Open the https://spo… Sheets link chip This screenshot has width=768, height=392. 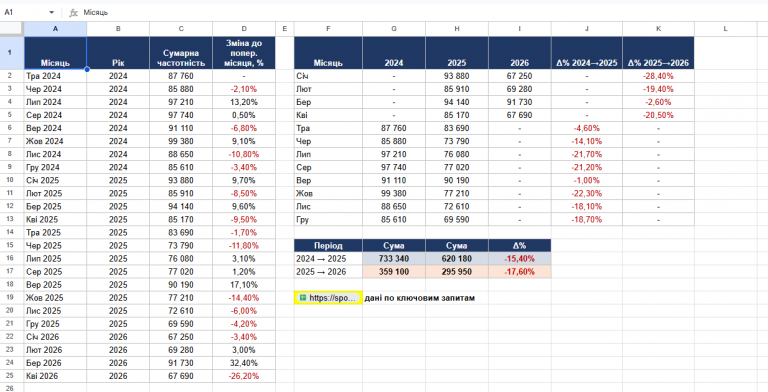click(x=328, y=298)
